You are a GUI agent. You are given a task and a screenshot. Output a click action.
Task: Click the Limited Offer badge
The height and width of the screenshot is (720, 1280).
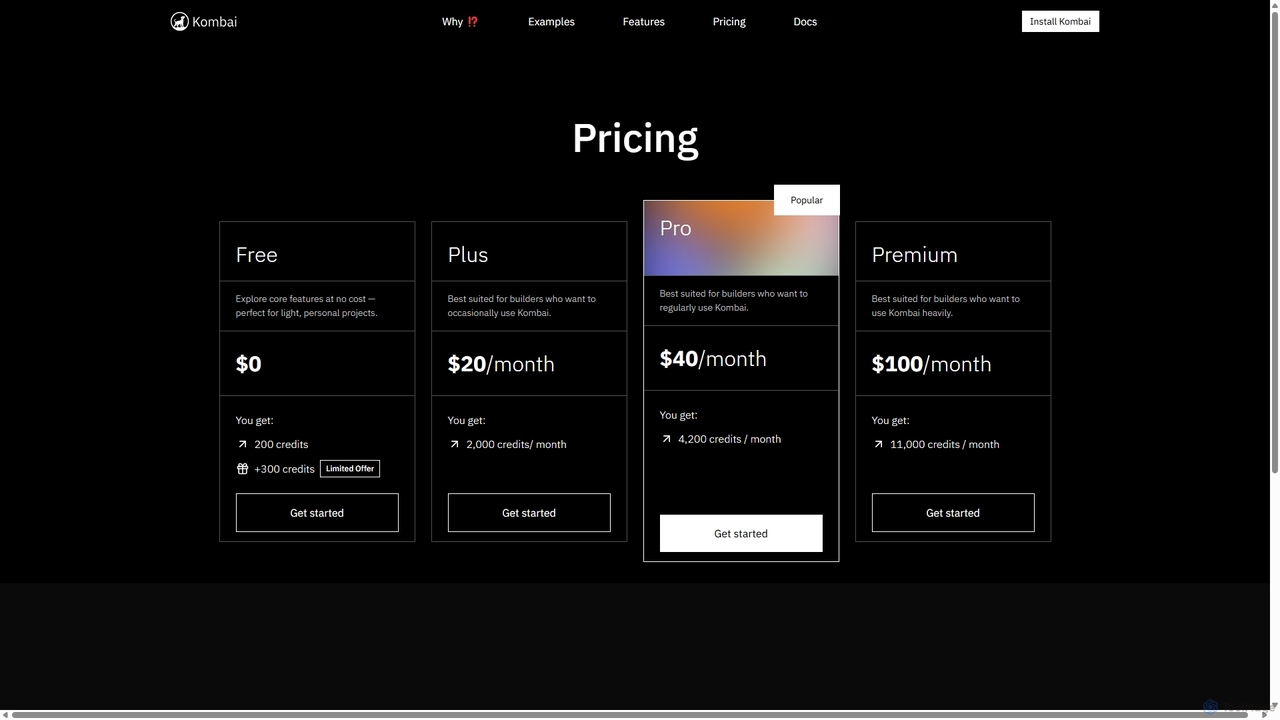(350, 469)
